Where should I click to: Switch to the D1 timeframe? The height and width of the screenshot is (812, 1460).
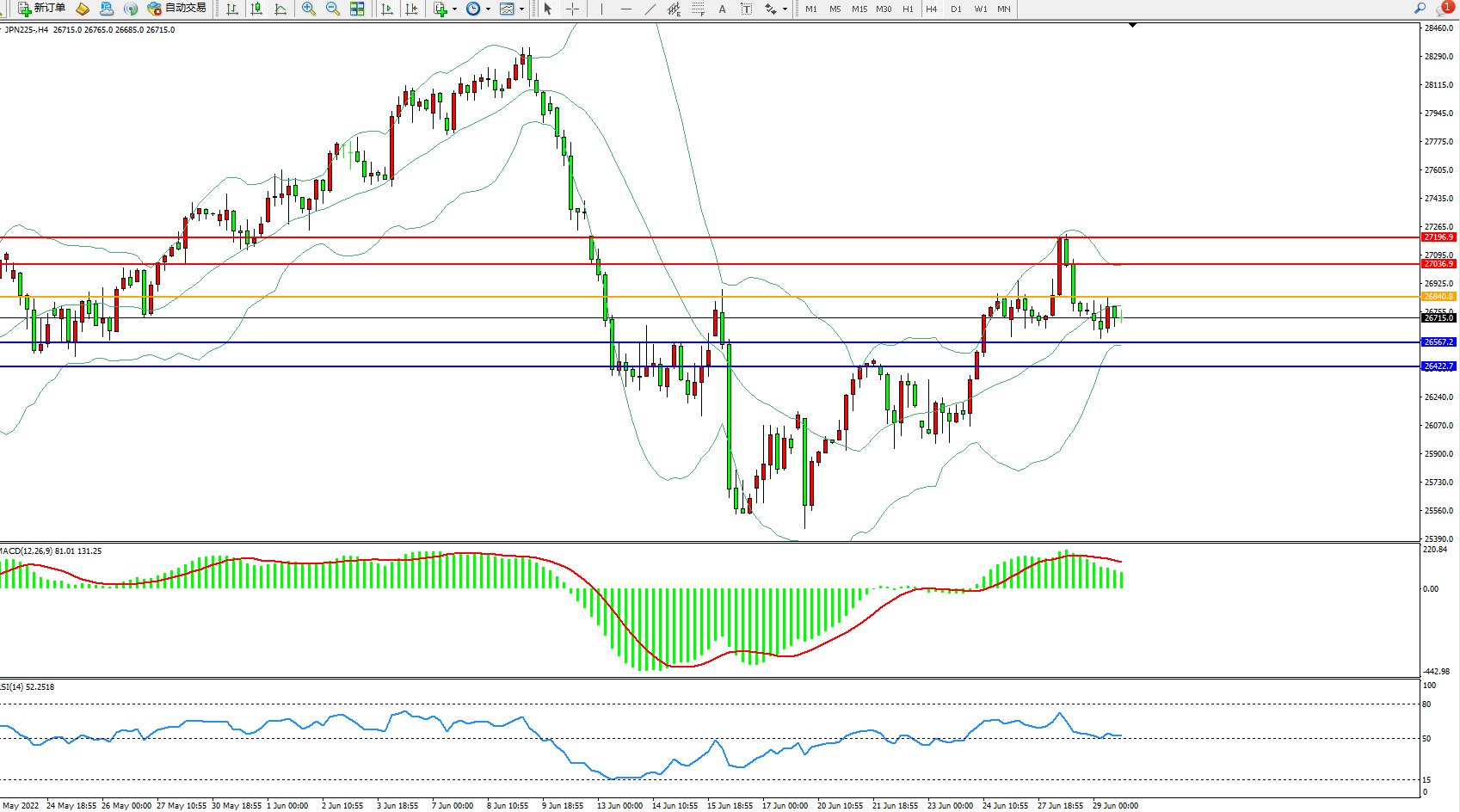pyautogui.click(x=956, y=9)
